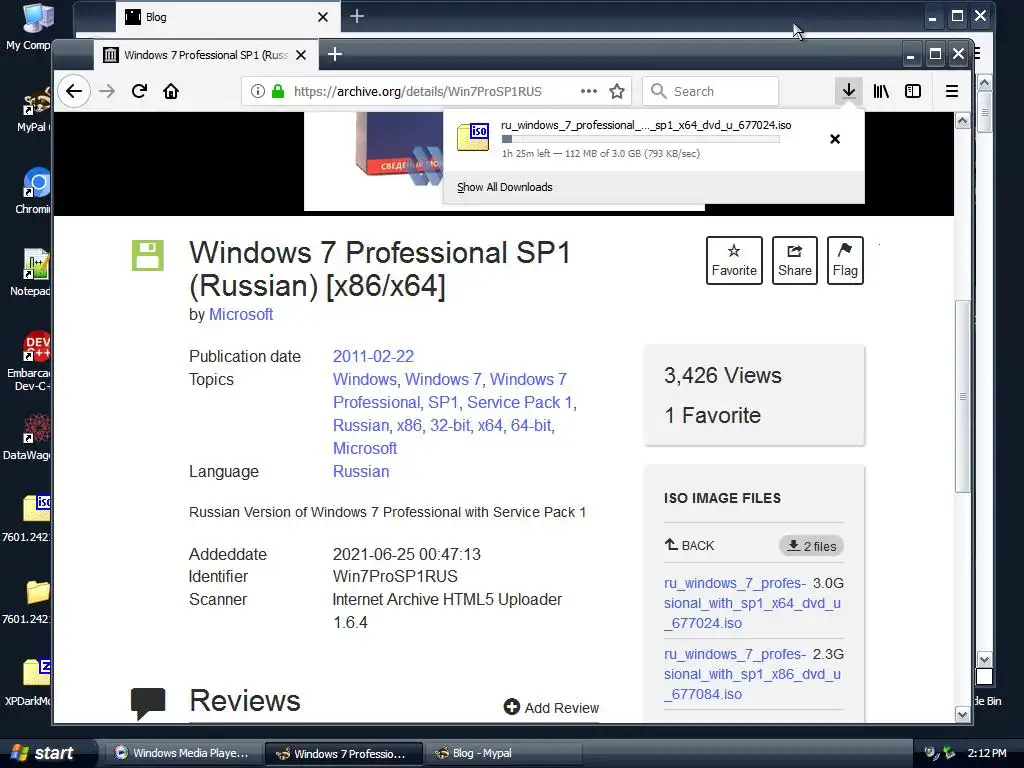Open page actions three-dot menu
1024x768 pixels.
[588, 91]
